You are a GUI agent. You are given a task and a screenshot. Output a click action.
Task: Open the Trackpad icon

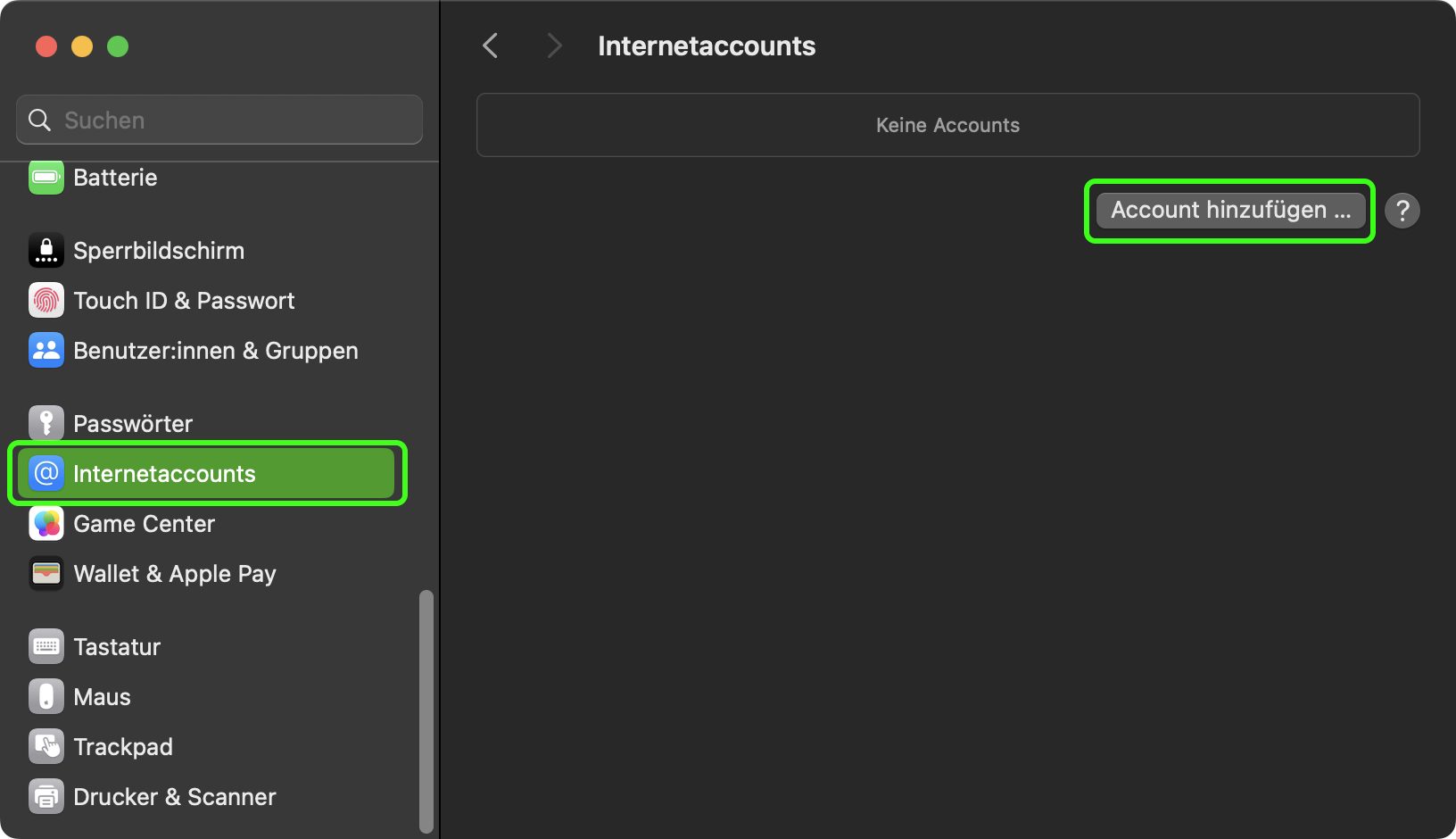46,747
